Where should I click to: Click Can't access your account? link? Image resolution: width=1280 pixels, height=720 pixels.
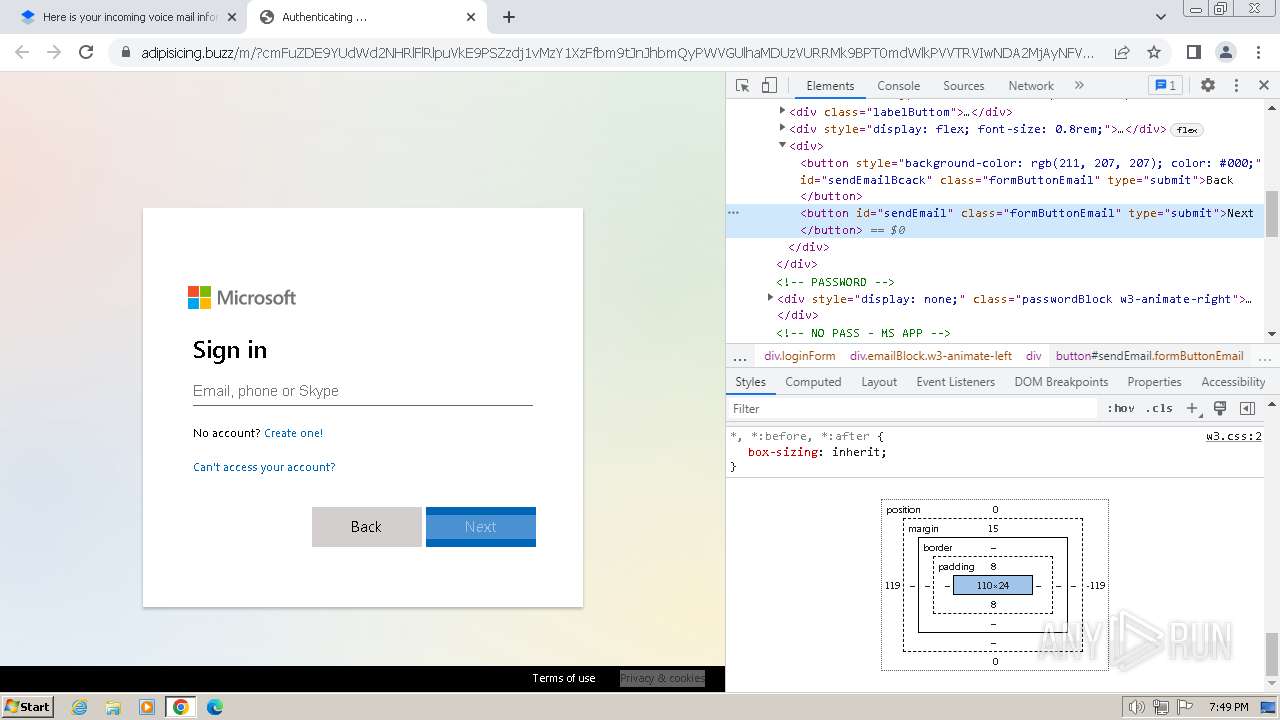pos(264,467)
